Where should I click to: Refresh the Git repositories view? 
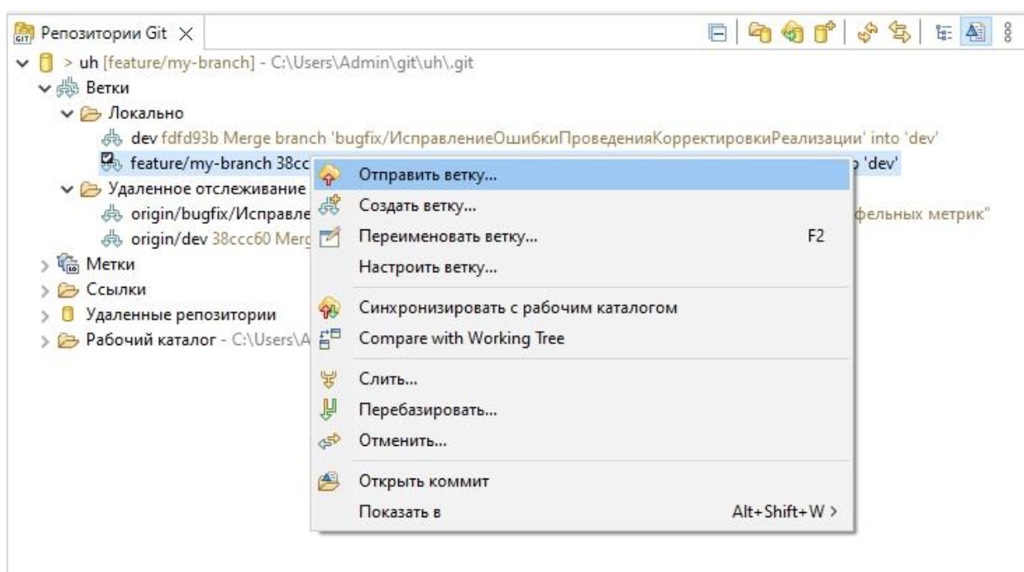click(866, 33)
